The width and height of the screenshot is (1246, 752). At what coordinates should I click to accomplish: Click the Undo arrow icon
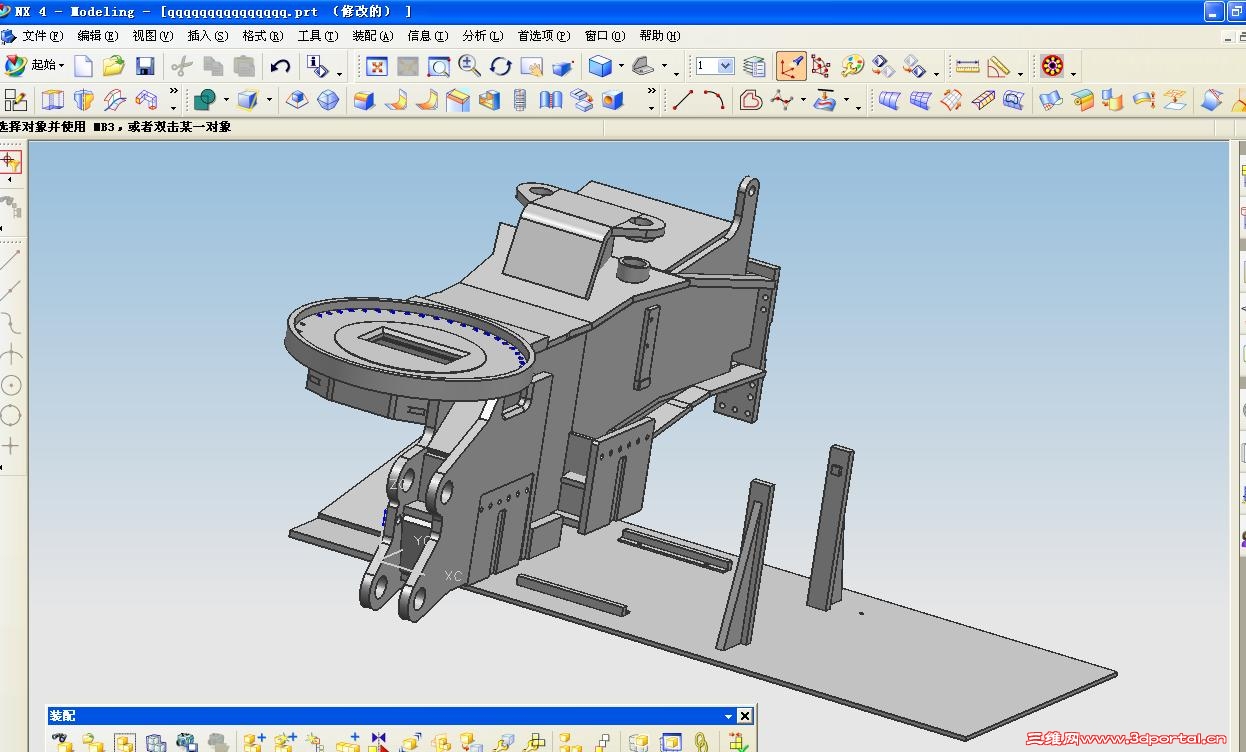click(x=281, y=67)
